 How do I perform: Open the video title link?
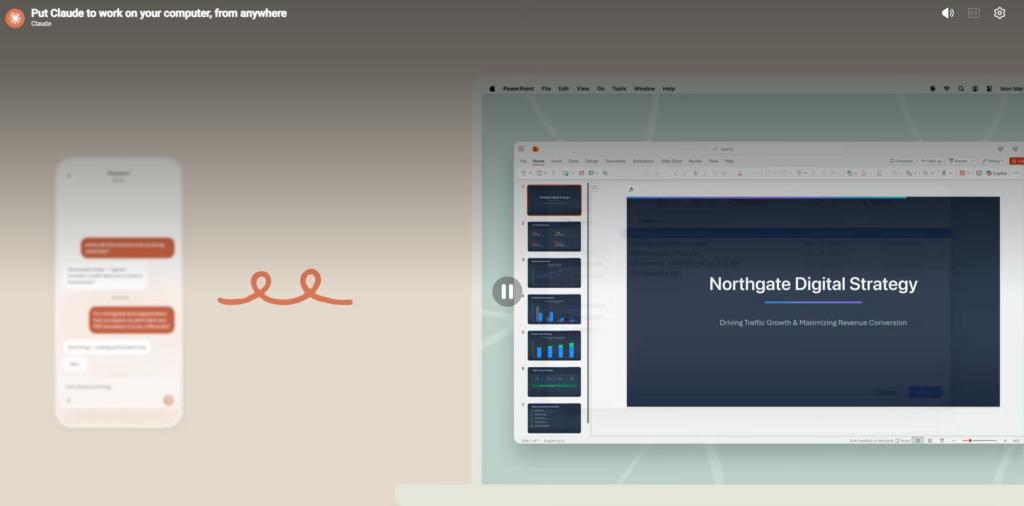[x=159, y=13]
